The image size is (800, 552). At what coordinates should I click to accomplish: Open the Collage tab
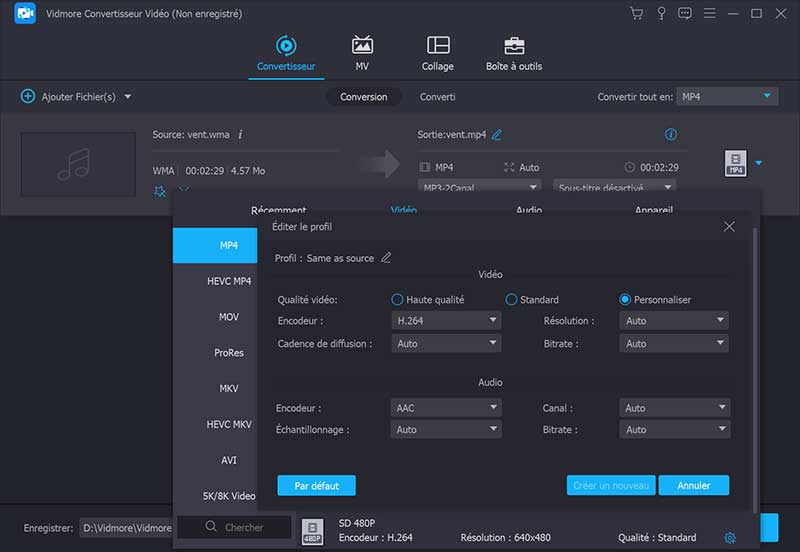point(437,46)
